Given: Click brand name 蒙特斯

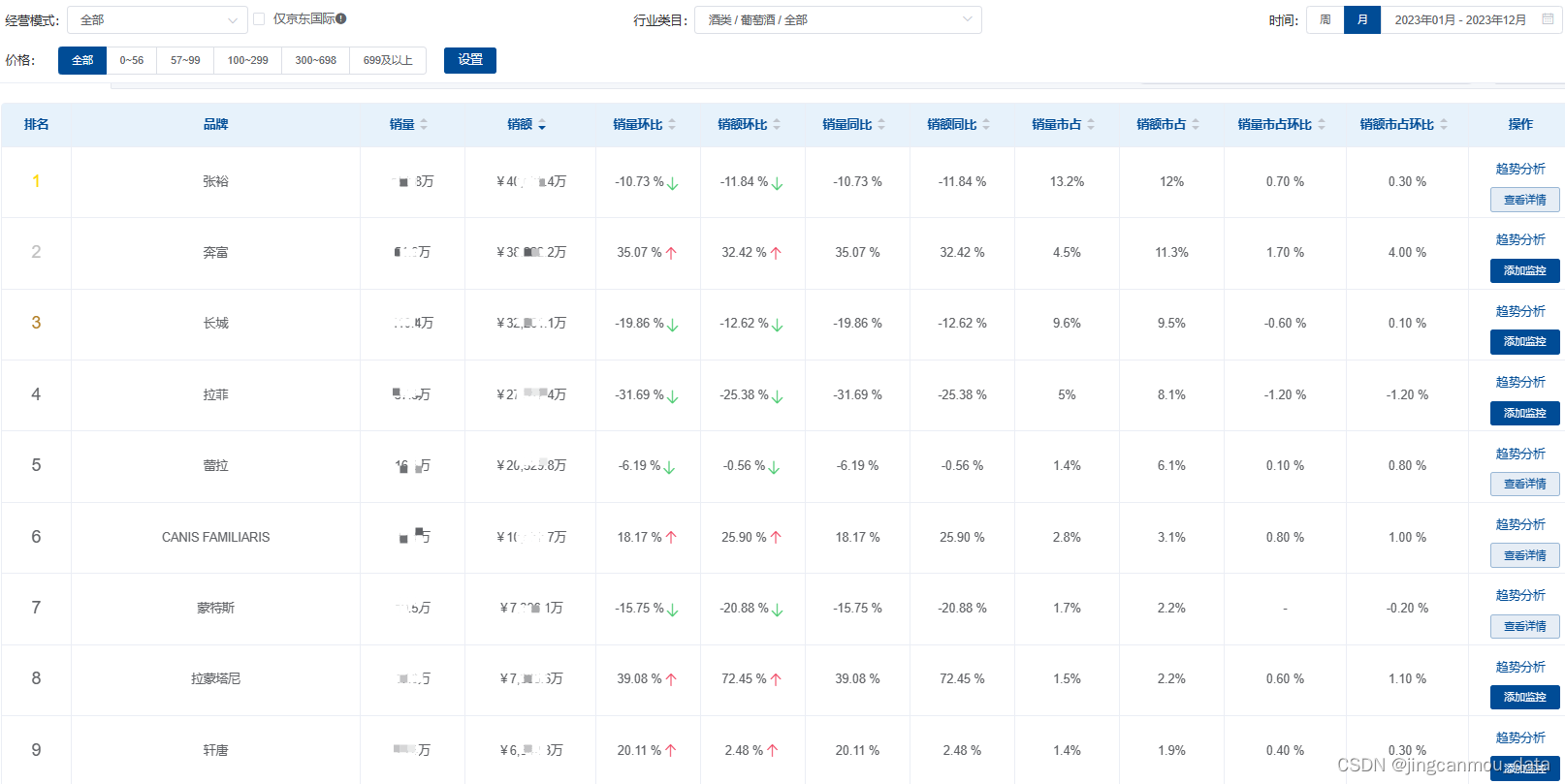Looking at the screenshot, I should [x=215, y=608].
